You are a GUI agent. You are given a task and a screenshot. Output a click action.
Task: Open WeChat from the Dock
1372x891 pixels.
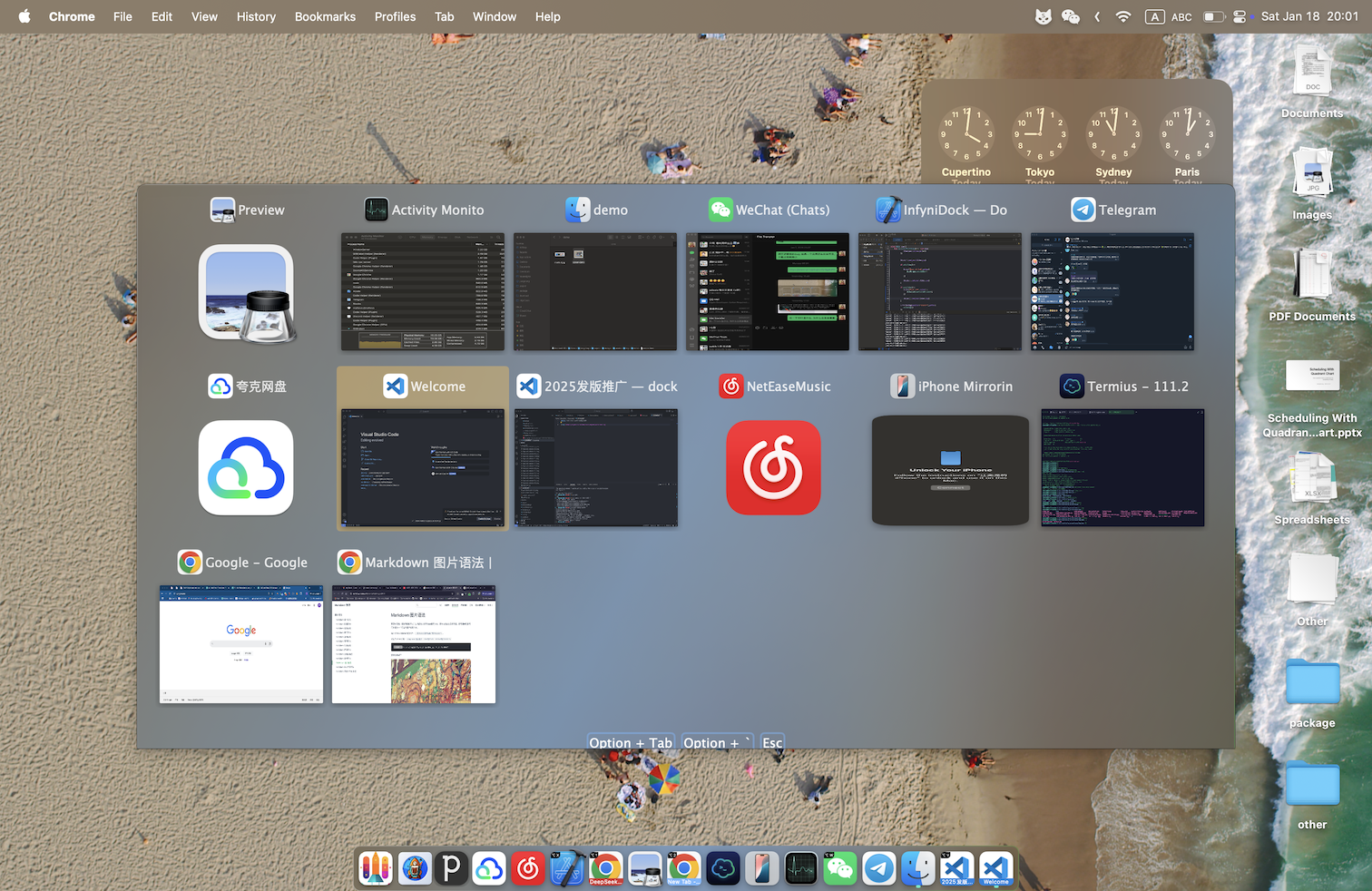[839, 868]
